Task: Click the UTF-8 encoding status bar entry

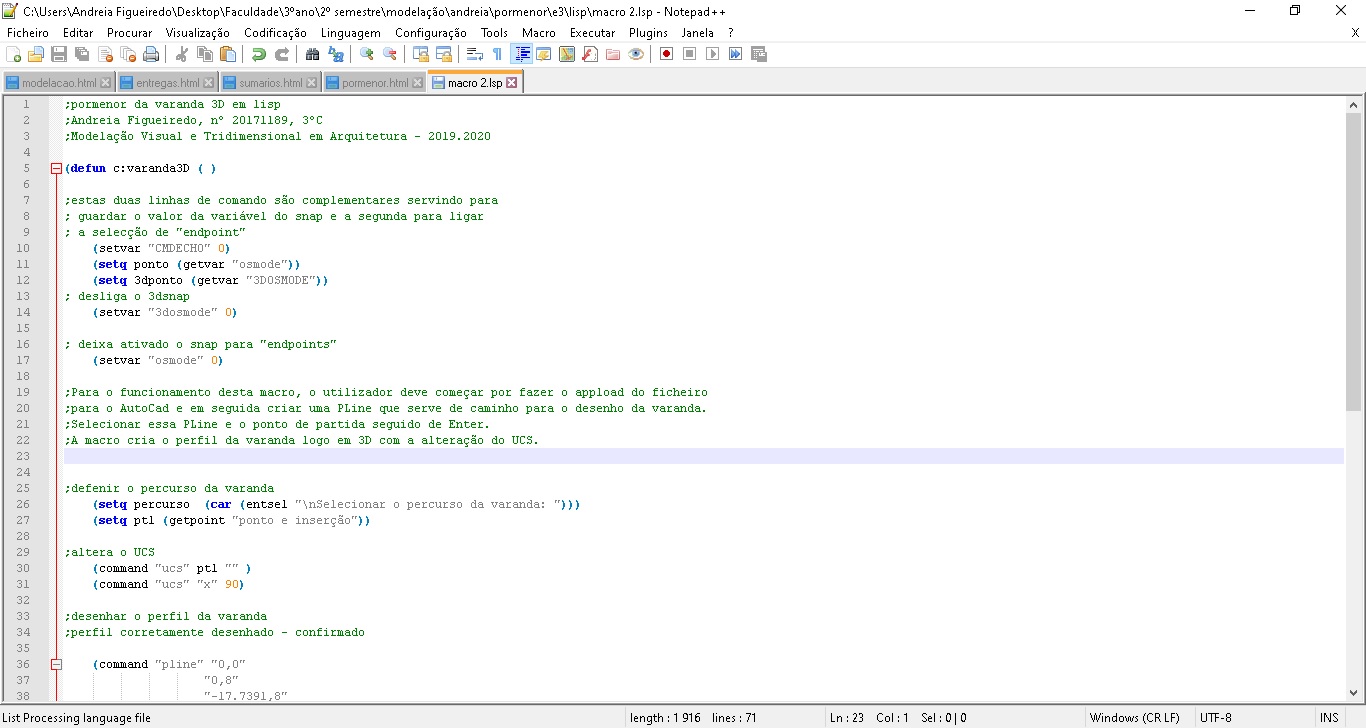Action: (x=1216, y=718)
